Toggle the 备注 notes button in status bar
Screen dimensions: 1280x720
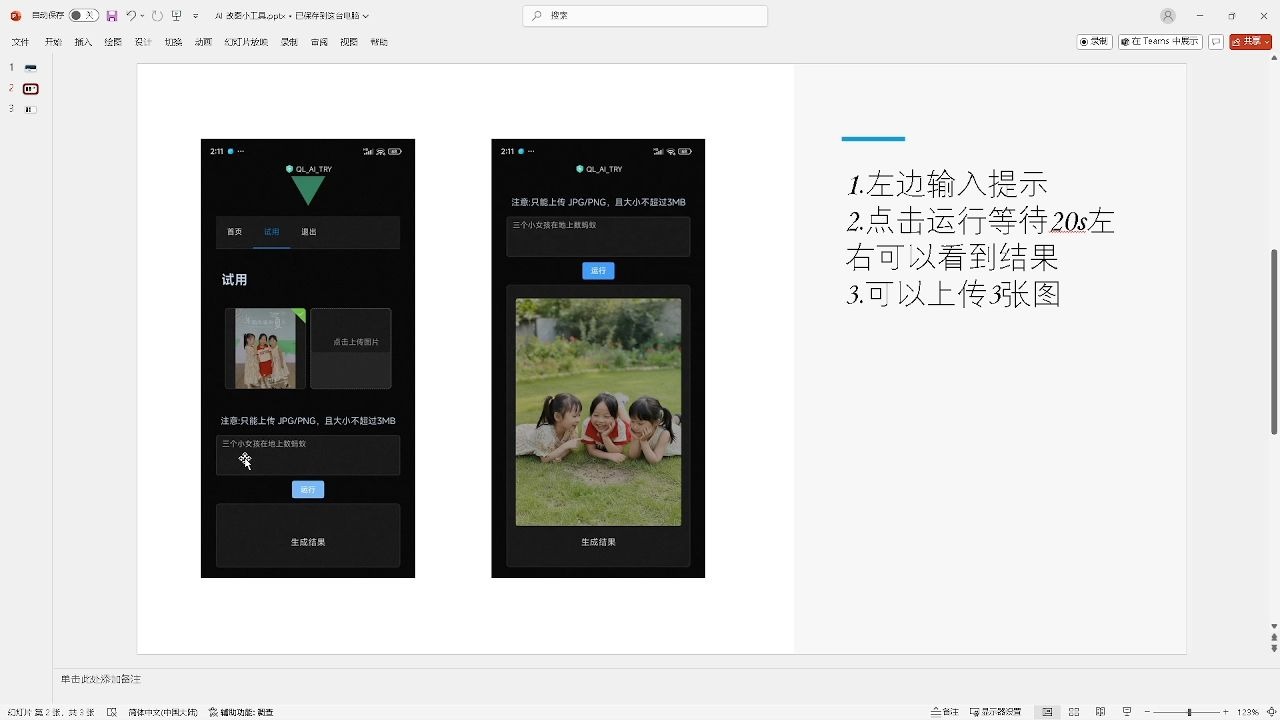pyautogui.click(x=945, y=712)
